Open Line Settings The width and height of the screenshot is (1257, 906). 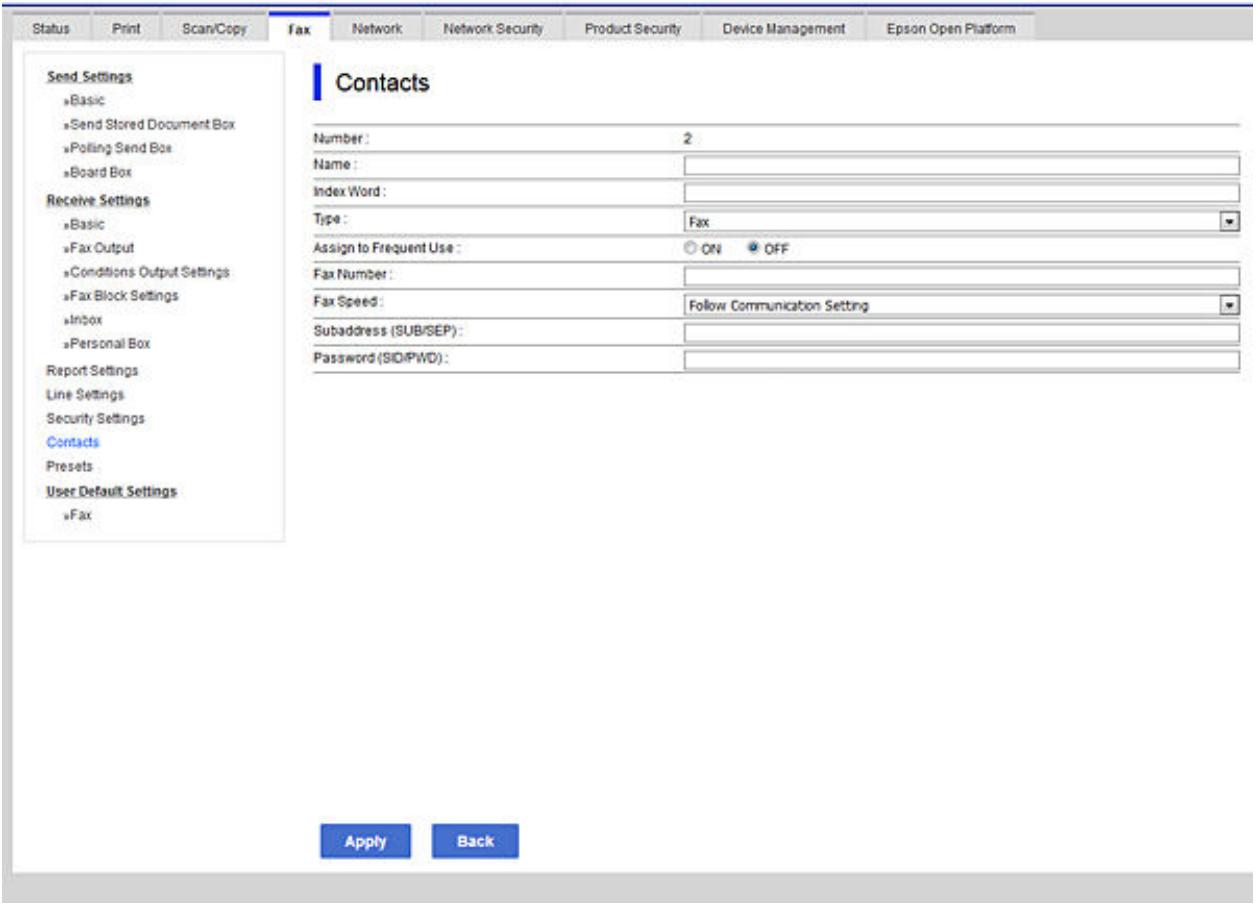pyautogui.click(x=85, y=394)
